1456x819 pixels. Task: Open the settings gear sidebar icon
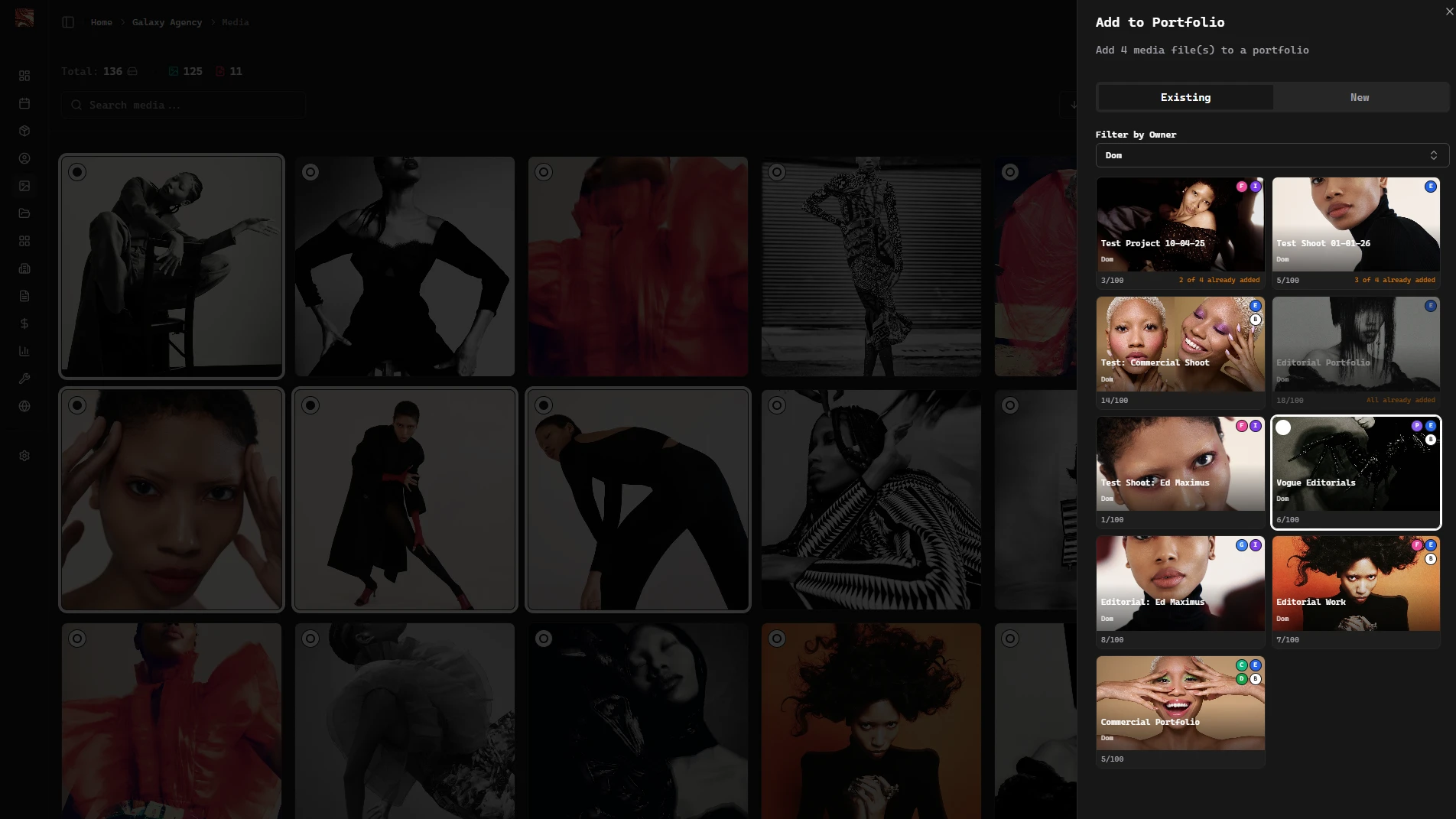pos(24,456)
